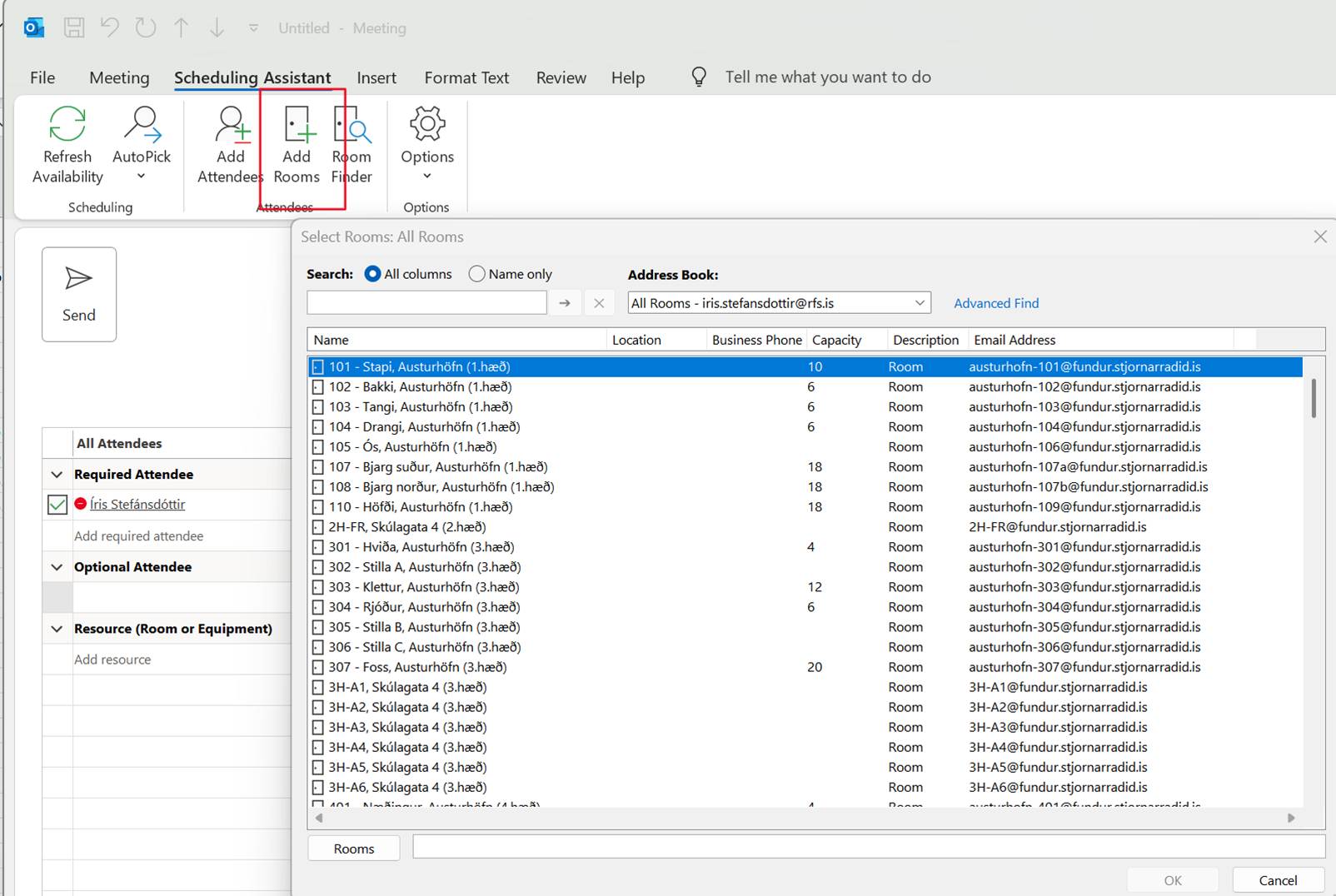Open the Address Book dropdown
Viewport: 1336px width, 896px height.
(x=920, y=303)
